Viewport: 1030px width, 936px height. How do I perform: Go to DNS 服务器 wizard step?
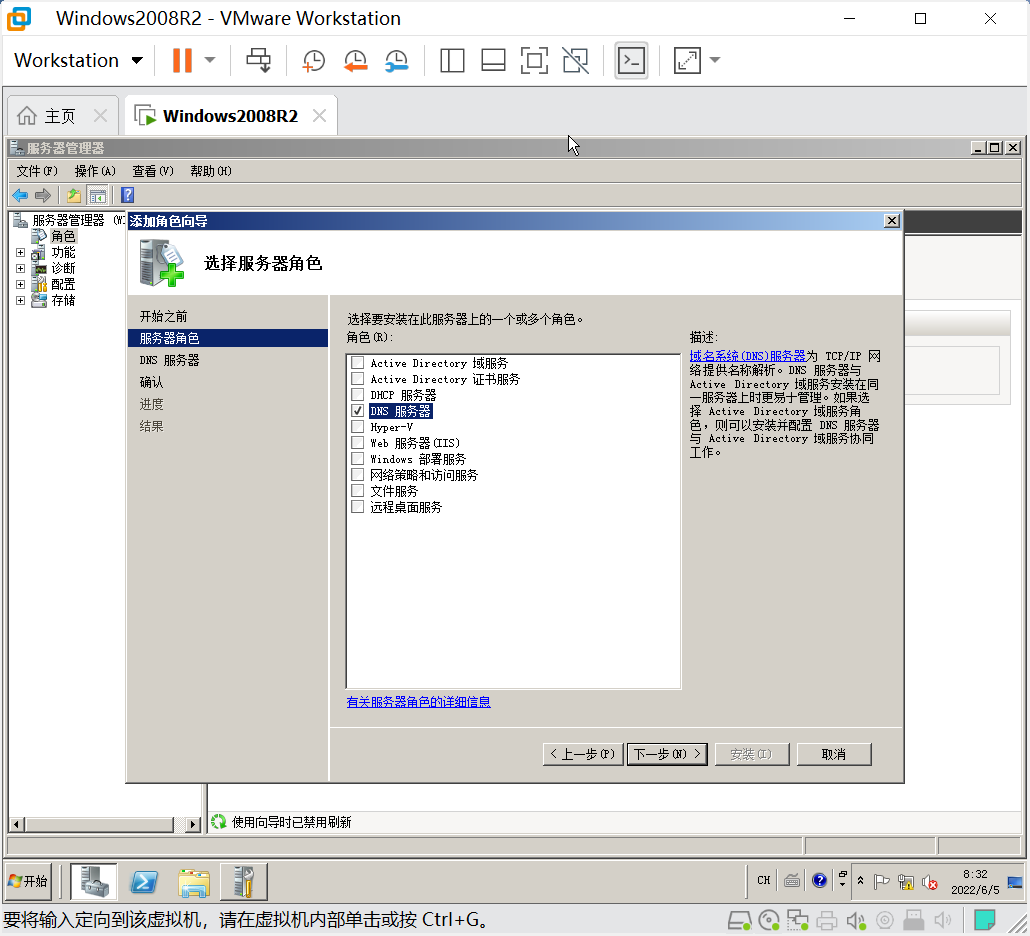pos(169,361)
